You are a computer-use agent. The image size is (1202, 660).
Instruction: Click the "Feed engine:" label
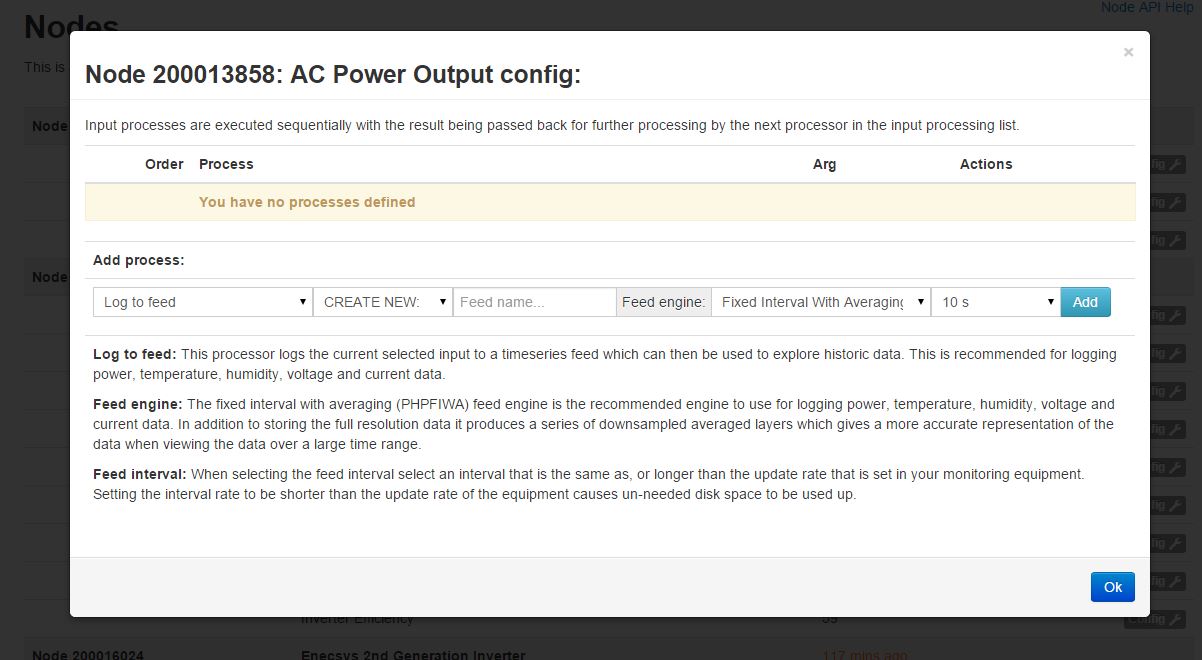click(x=663, y=302)
